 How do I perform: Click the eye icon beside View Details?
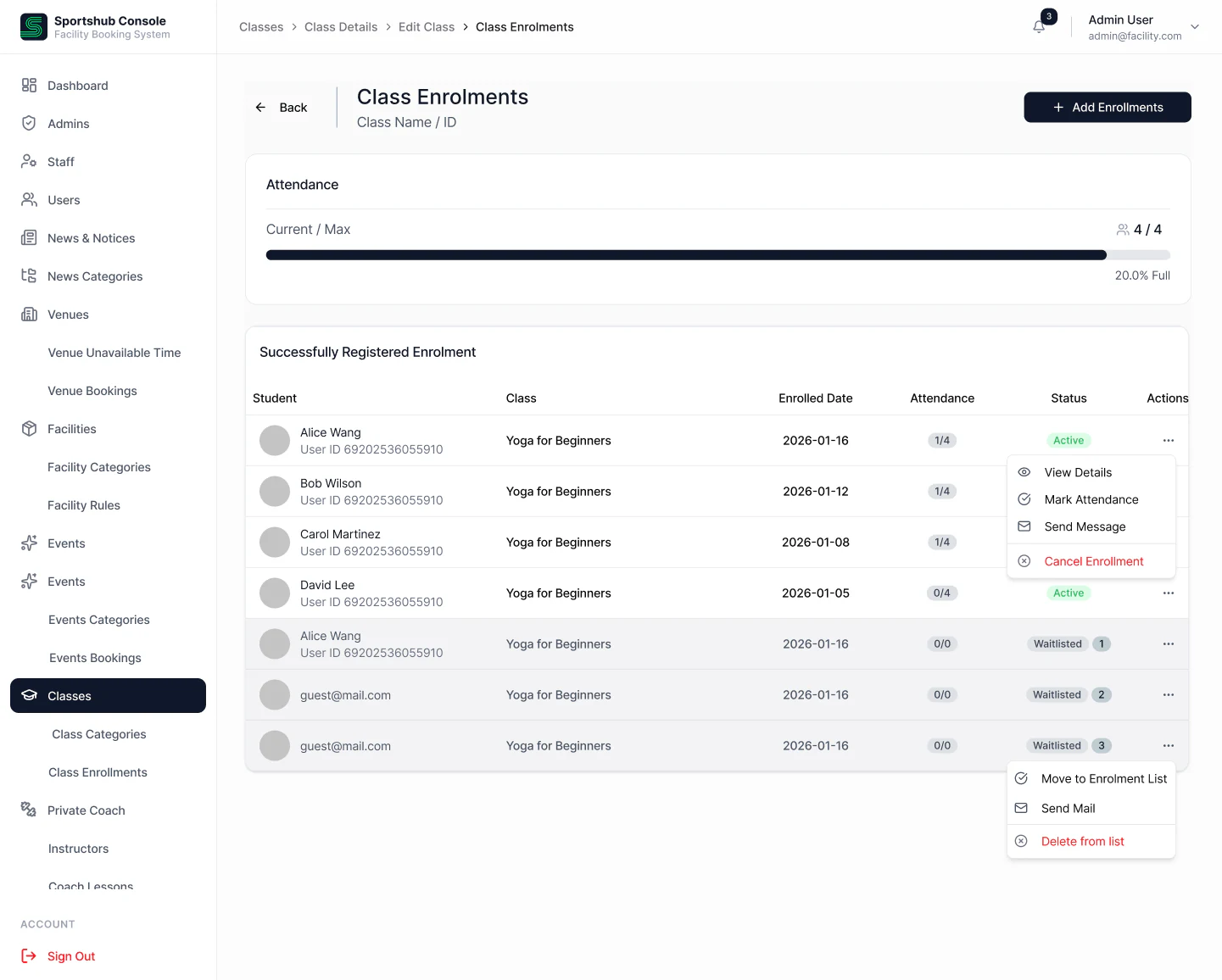tap(1024, 472)
